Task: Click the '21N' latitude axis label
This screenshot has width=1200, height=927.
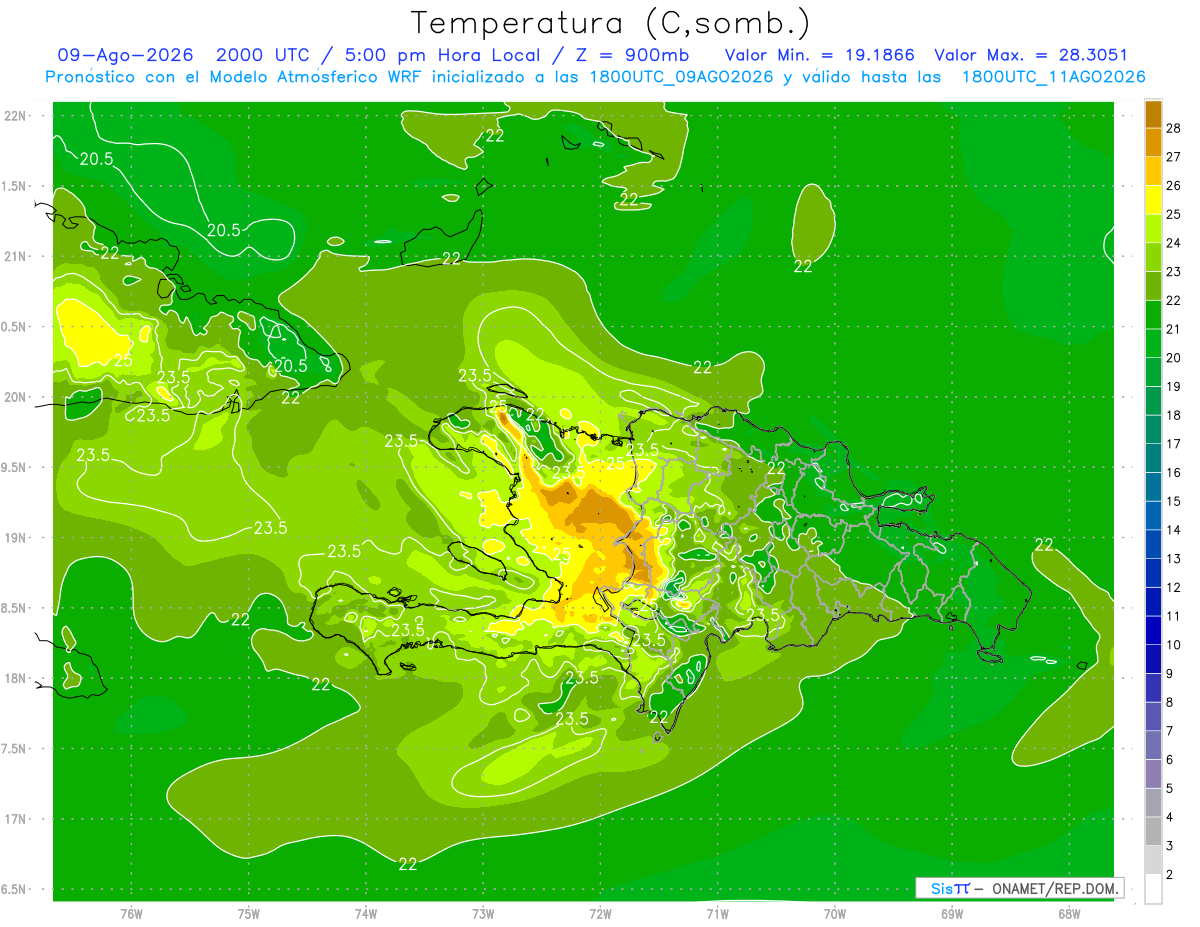Action: pos(16,256)
